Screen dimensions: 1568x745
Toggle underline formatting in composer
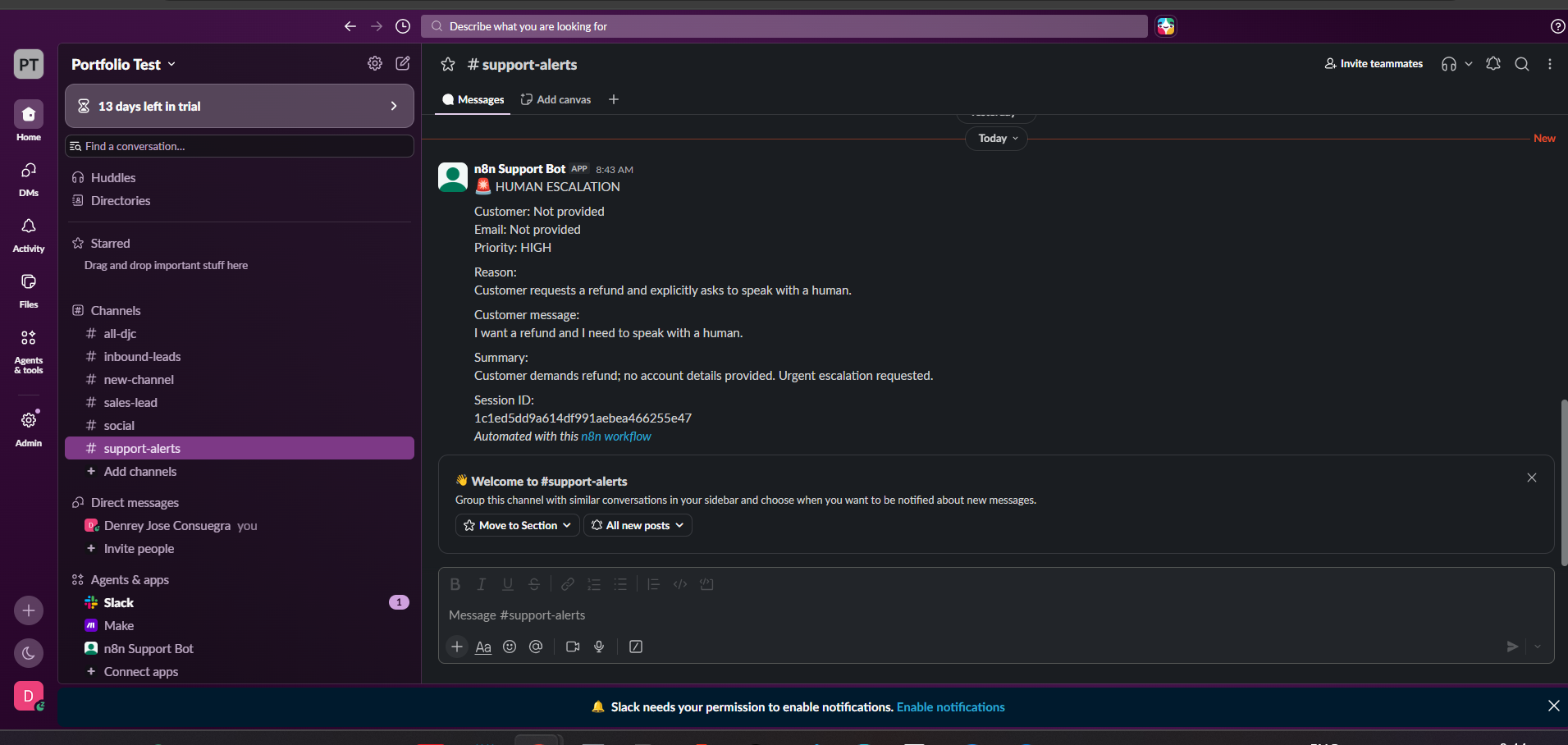(x=508, y=584)
